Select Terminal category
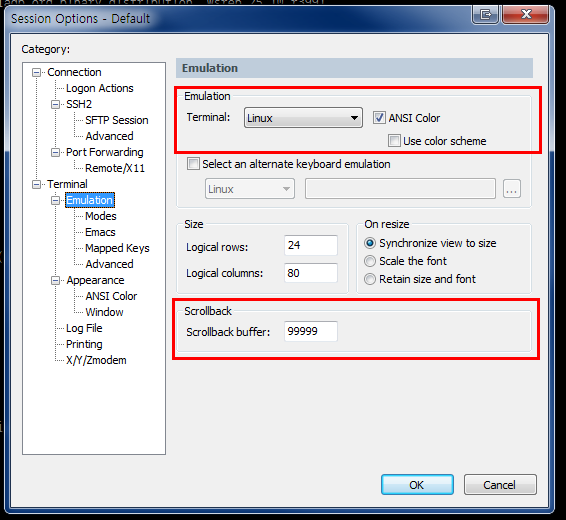The image size is (566, 520). (x=67, y=184)
